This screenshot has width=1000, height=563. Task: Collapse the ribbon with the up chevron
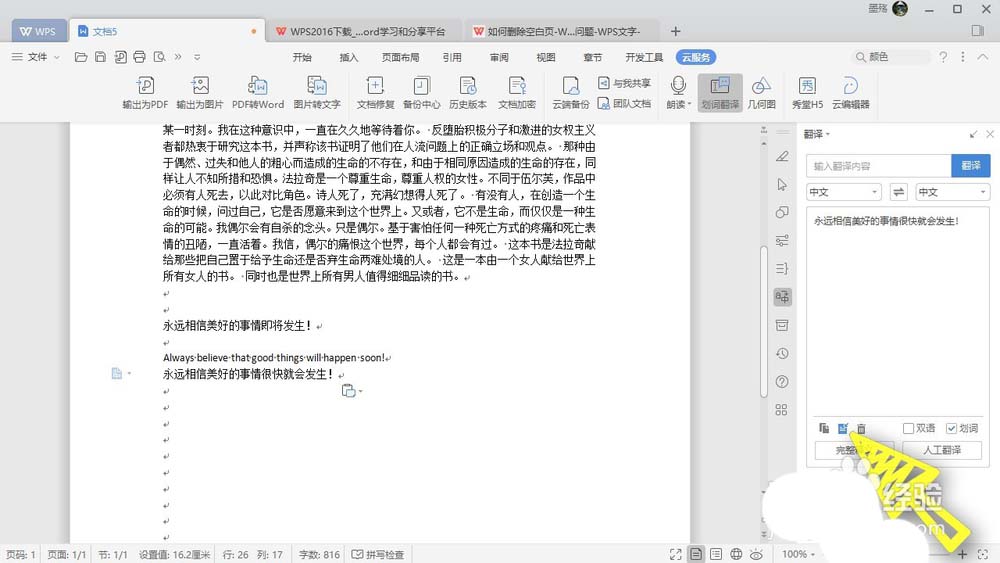983,57
